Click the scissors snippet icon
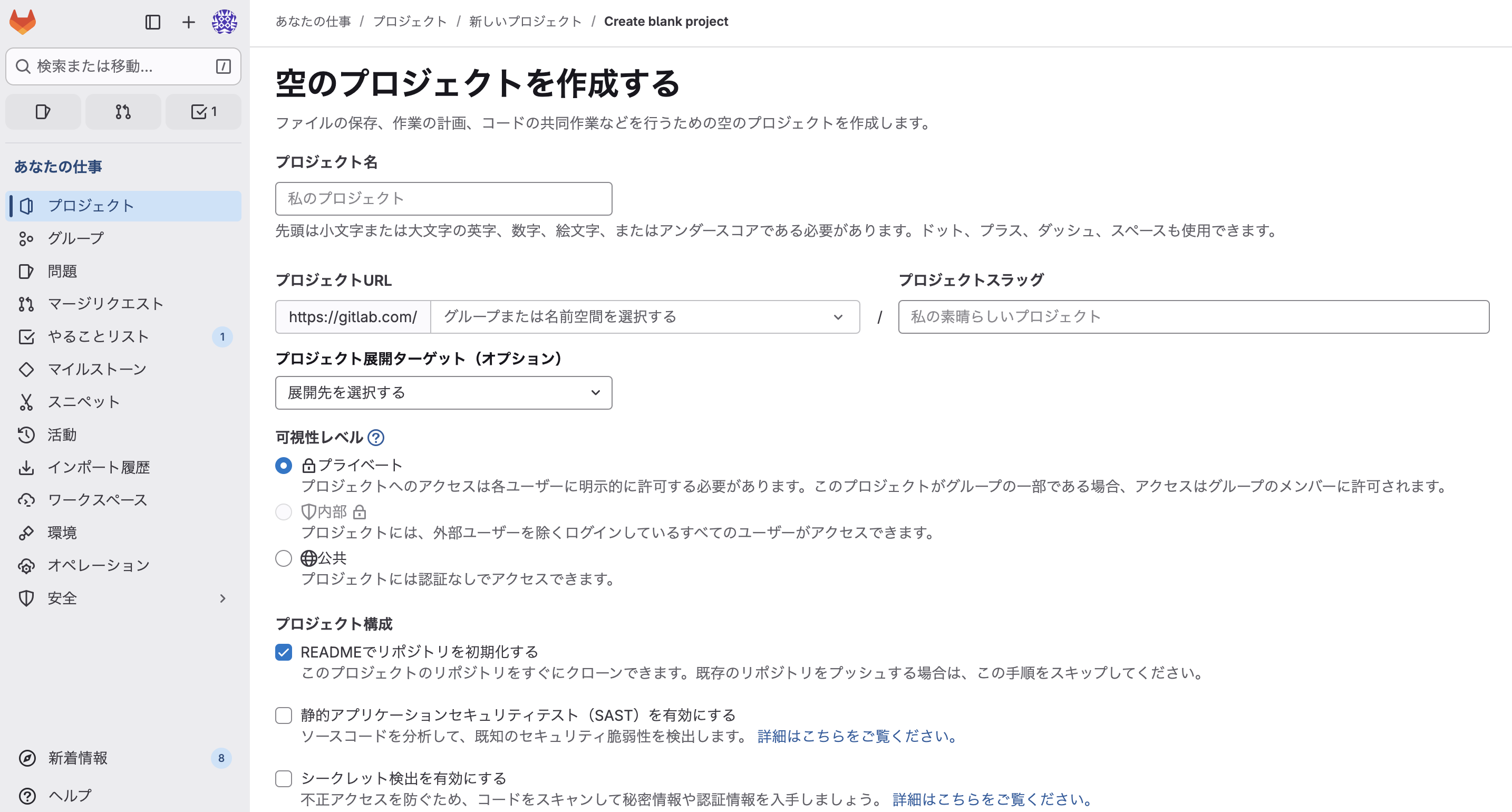Image resolution: width=1512 pixels, height=812 pixels. [26, 402]
